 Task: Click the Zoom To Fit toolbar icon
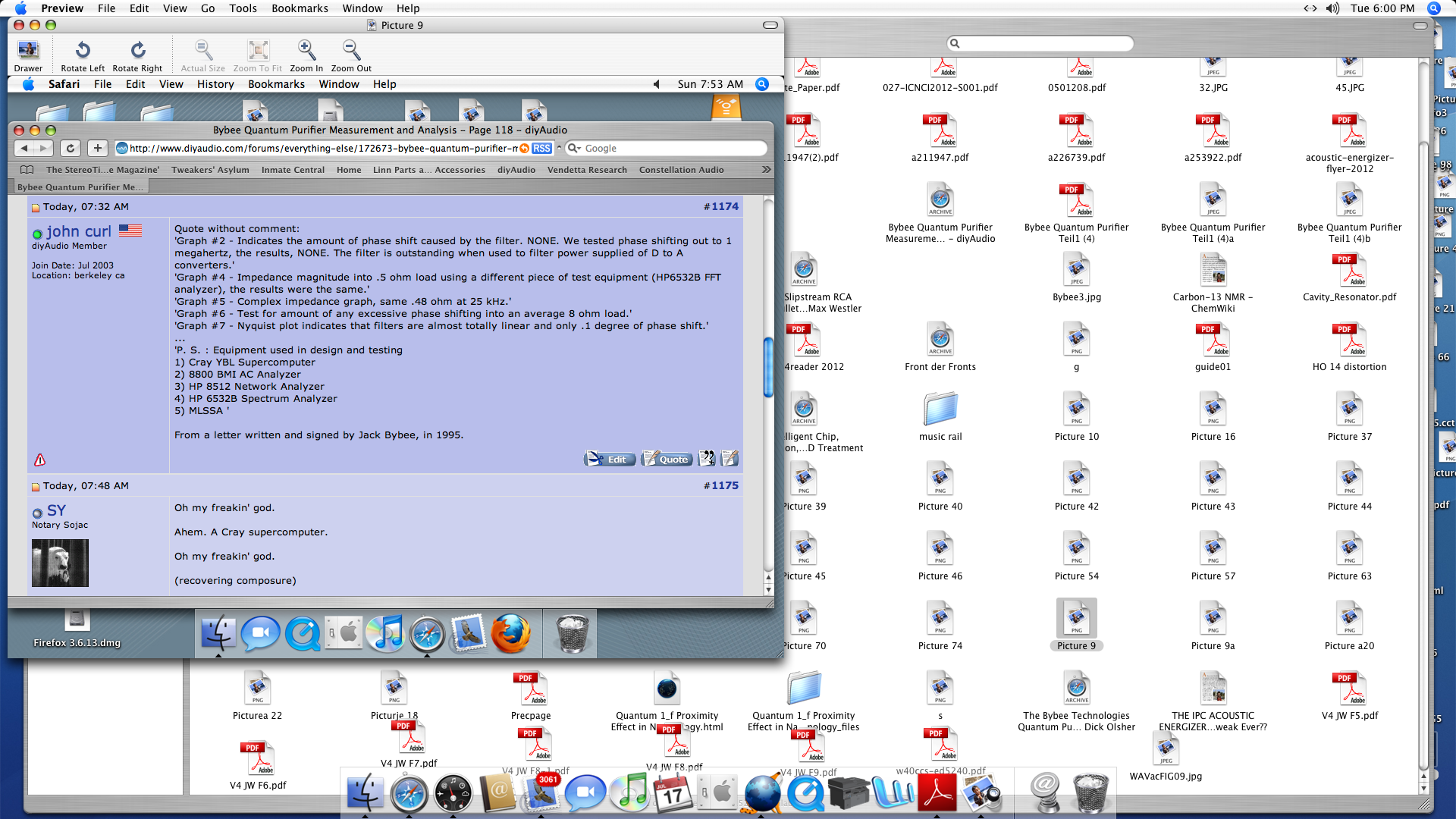258,56
